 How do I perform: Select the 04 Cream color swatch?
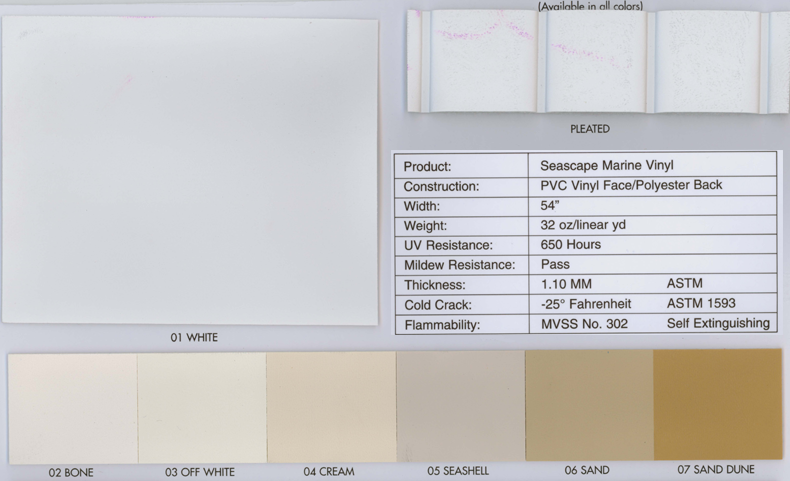(332, 407)
